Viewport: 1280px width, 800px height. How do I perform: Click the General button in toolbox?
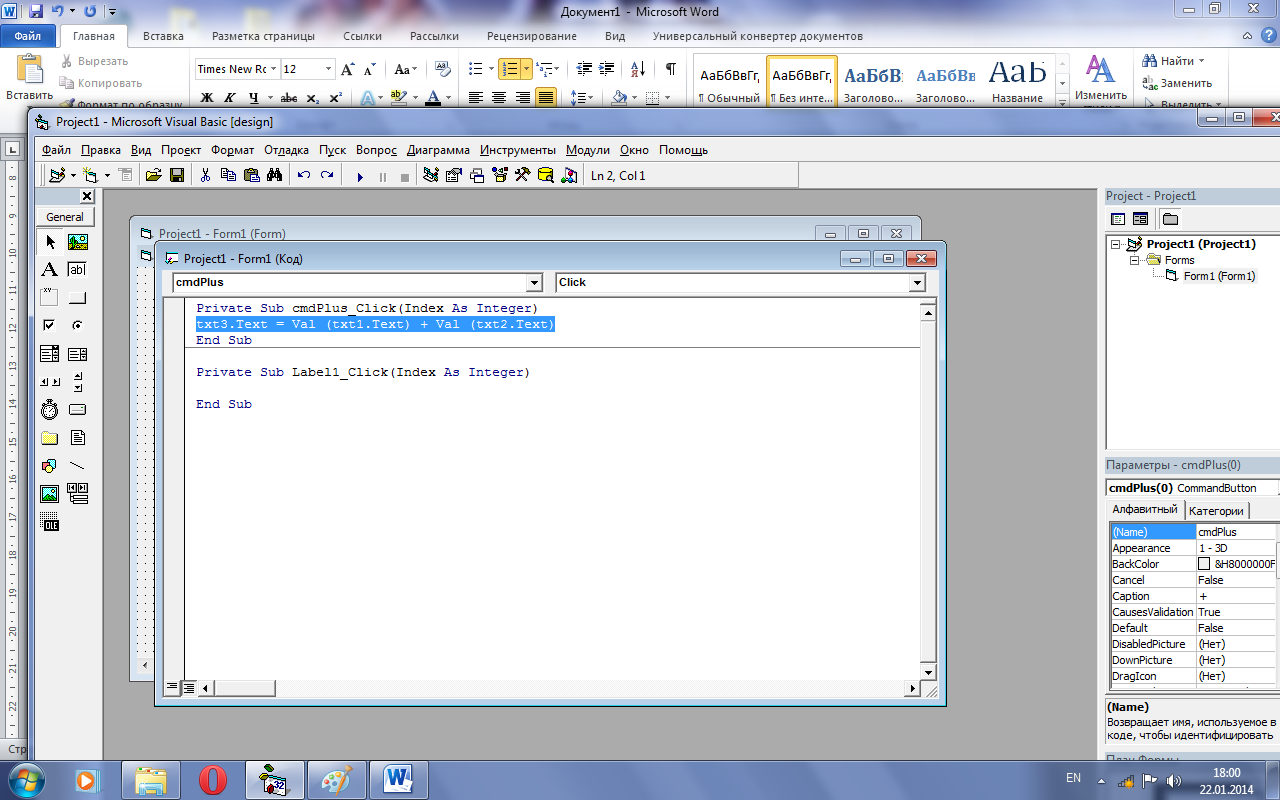65,217
